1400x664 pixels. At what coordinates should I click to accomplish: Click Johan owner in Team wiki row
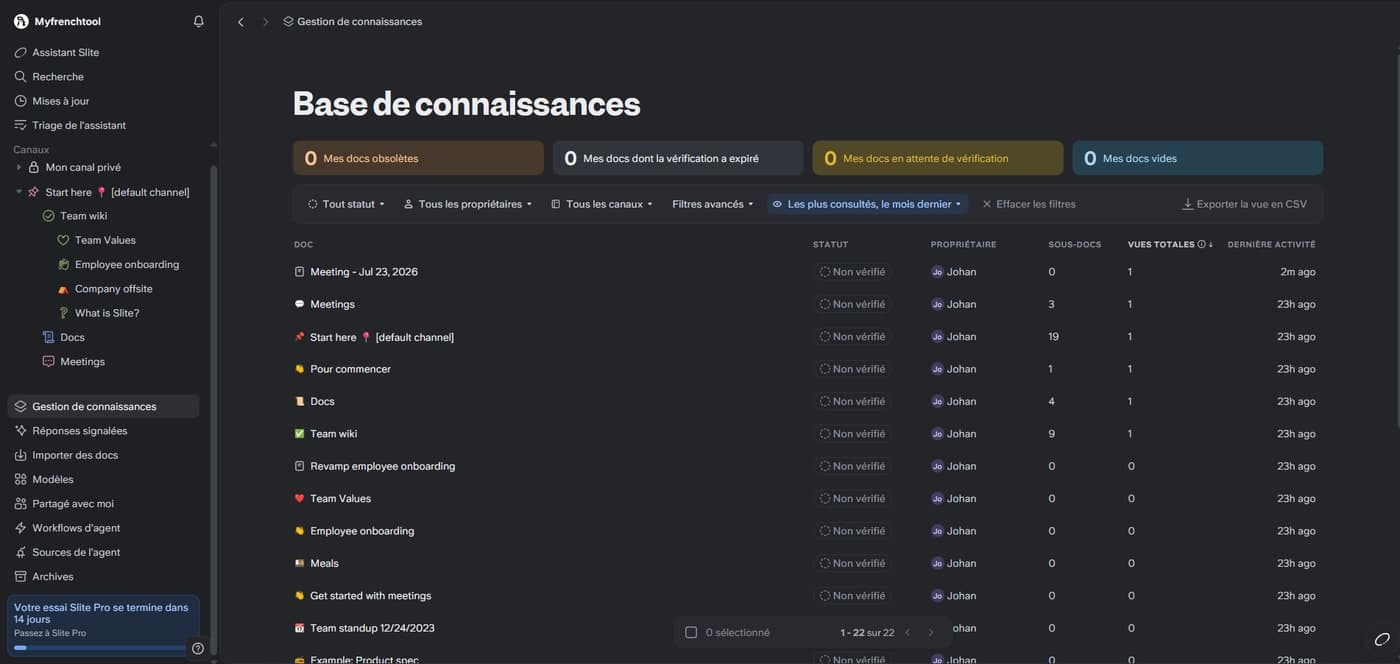(x=954, y=434)
